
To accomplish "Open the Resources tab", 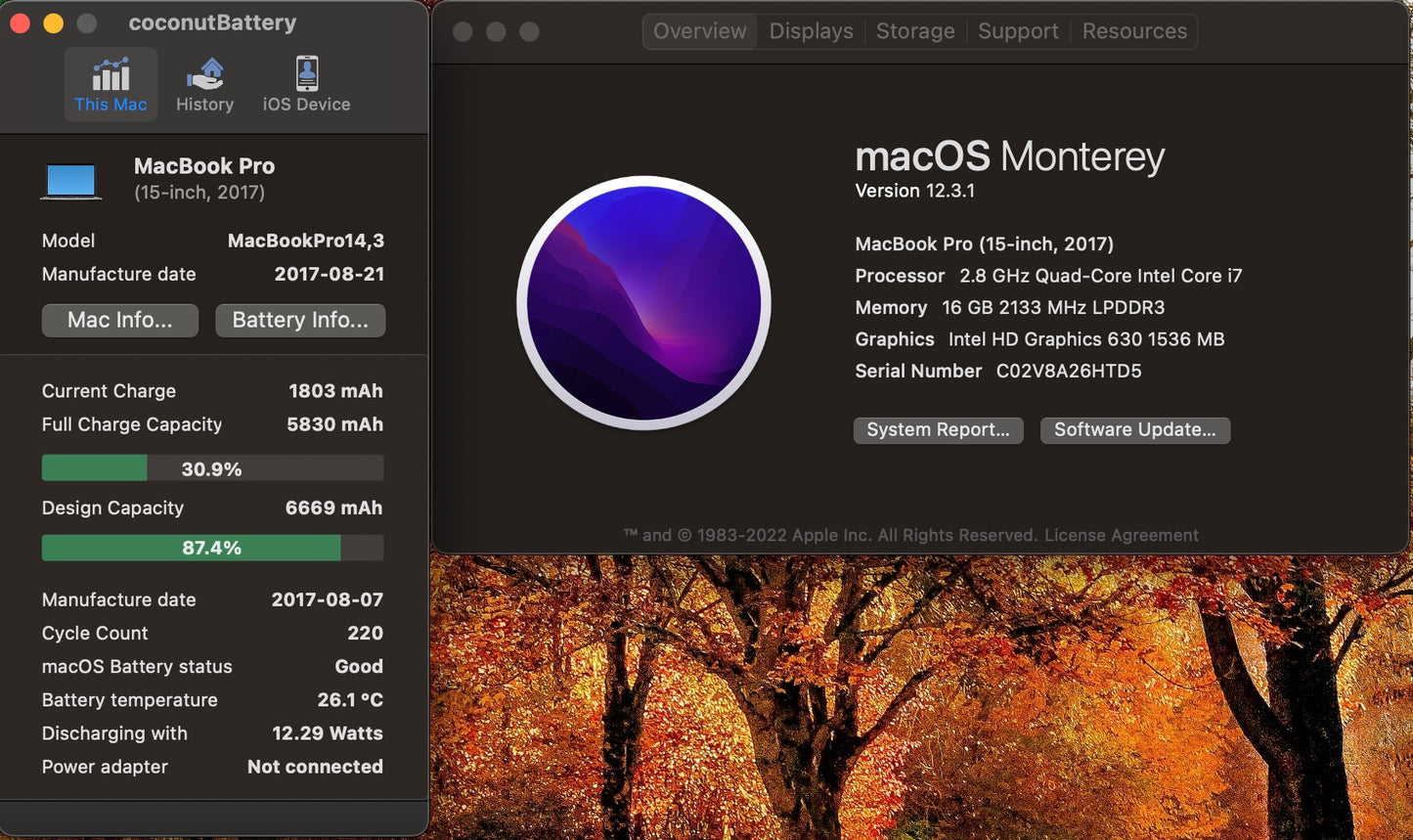I will point(1133,30).
